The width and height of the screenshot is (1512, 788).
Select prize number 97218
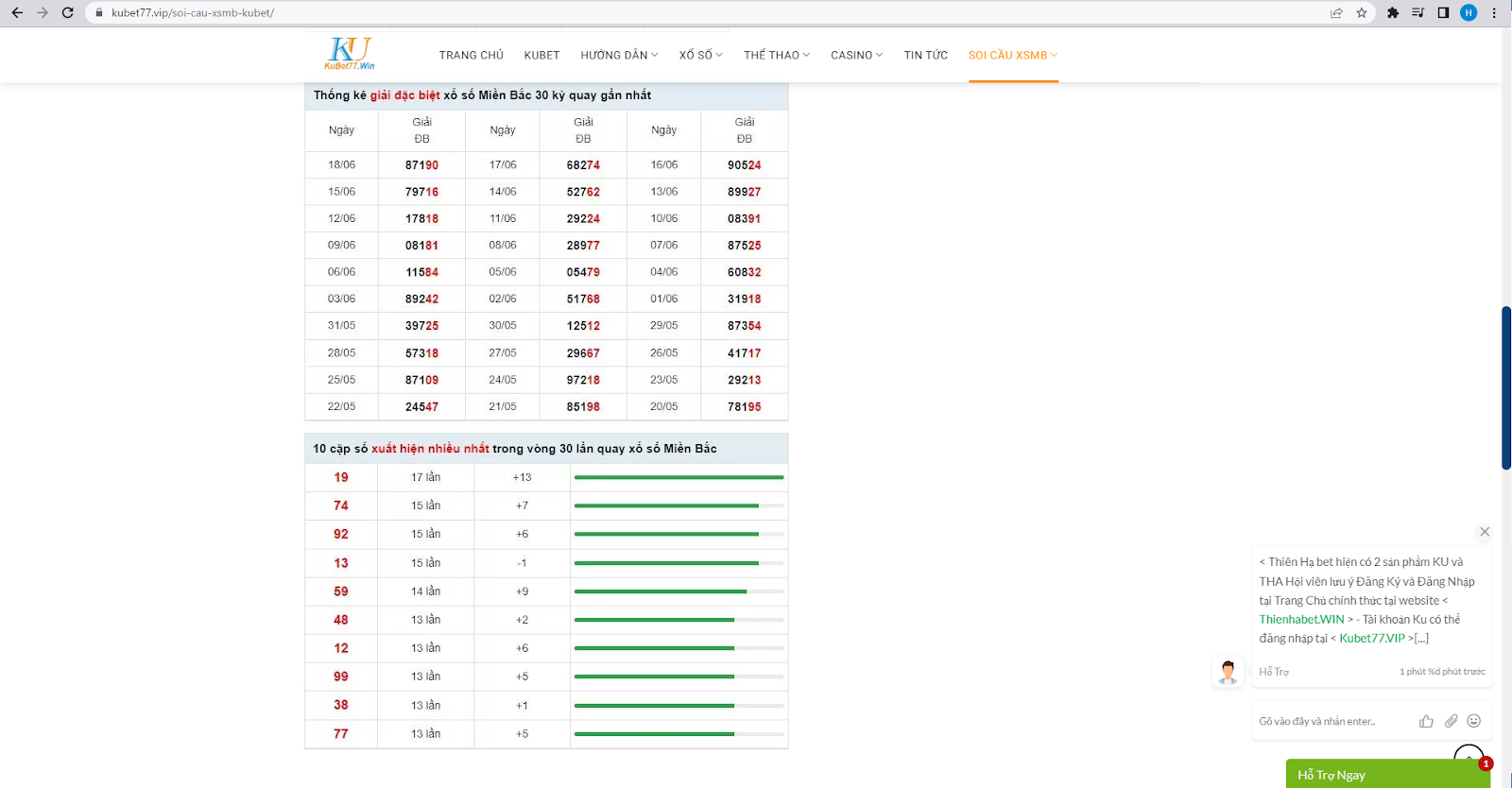tap(583, 380)
